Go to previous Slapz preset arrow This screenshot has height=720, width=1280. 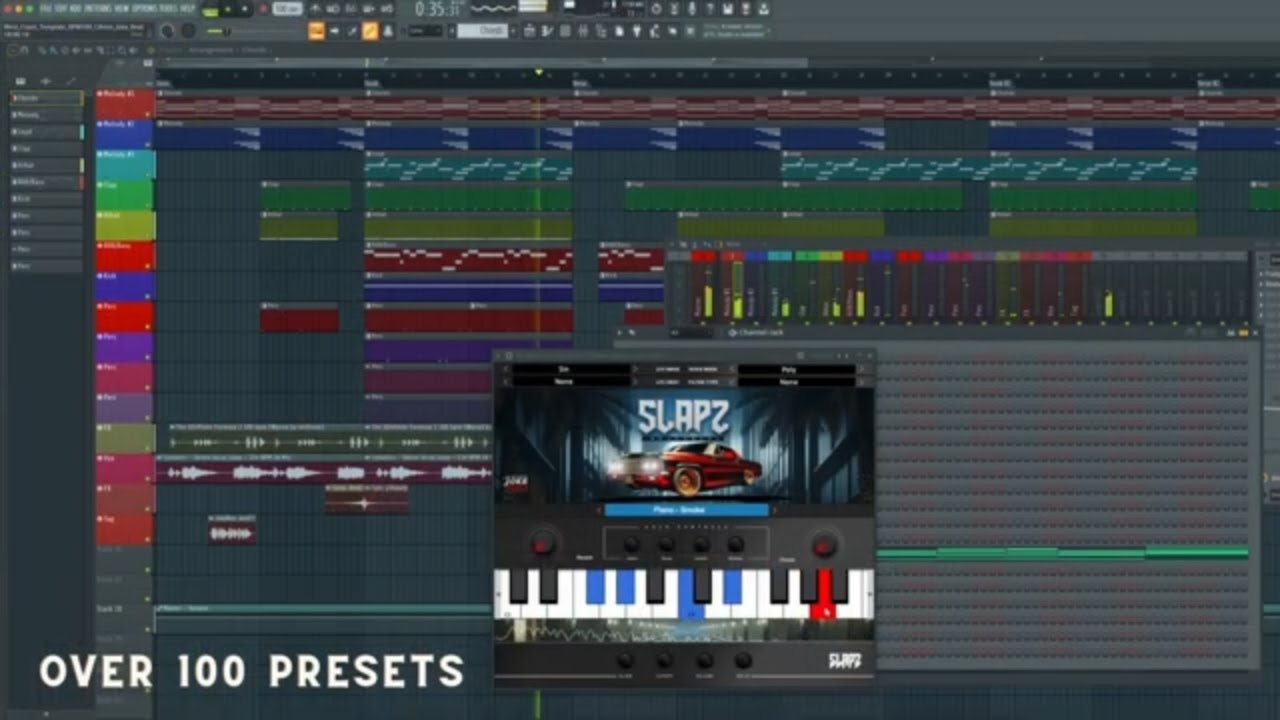(x=598, y=510)
